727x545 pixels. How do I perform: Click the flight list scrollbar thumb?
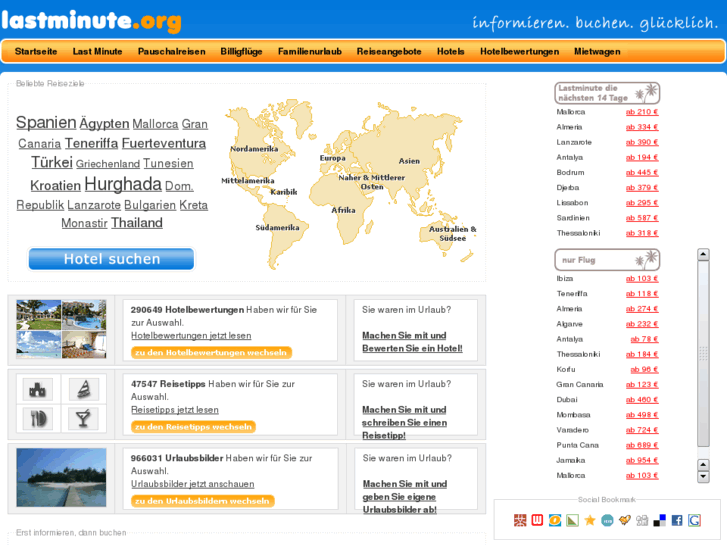coord(703,353)
